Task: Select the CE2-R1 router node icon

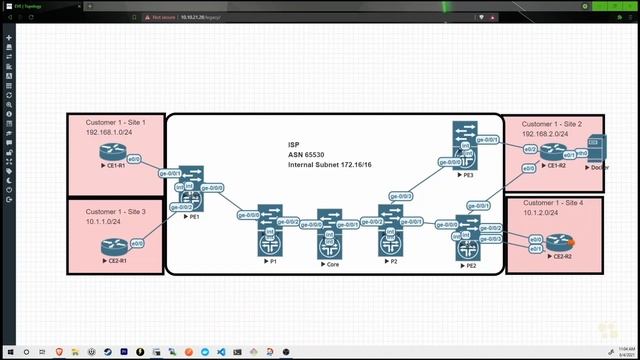Action: (x=114, y=247)
